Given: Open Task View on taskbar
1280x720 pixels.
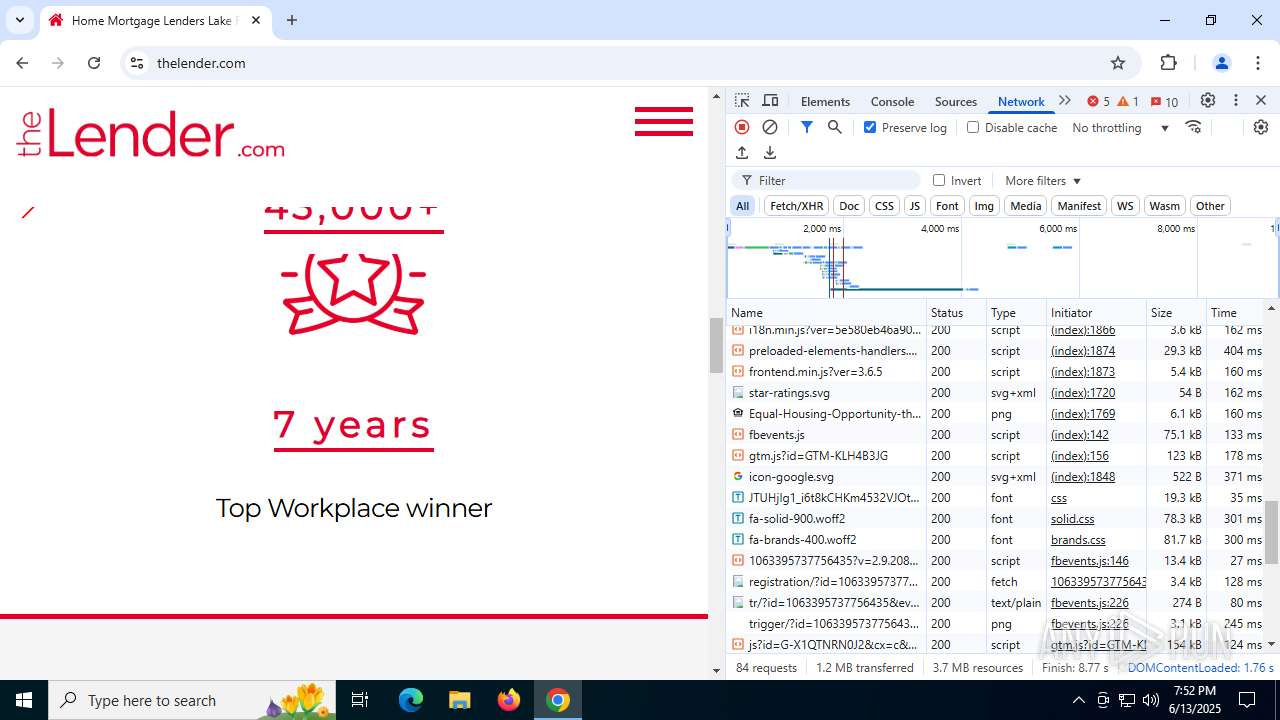Looking at the screenshot, I should point(360,700).
